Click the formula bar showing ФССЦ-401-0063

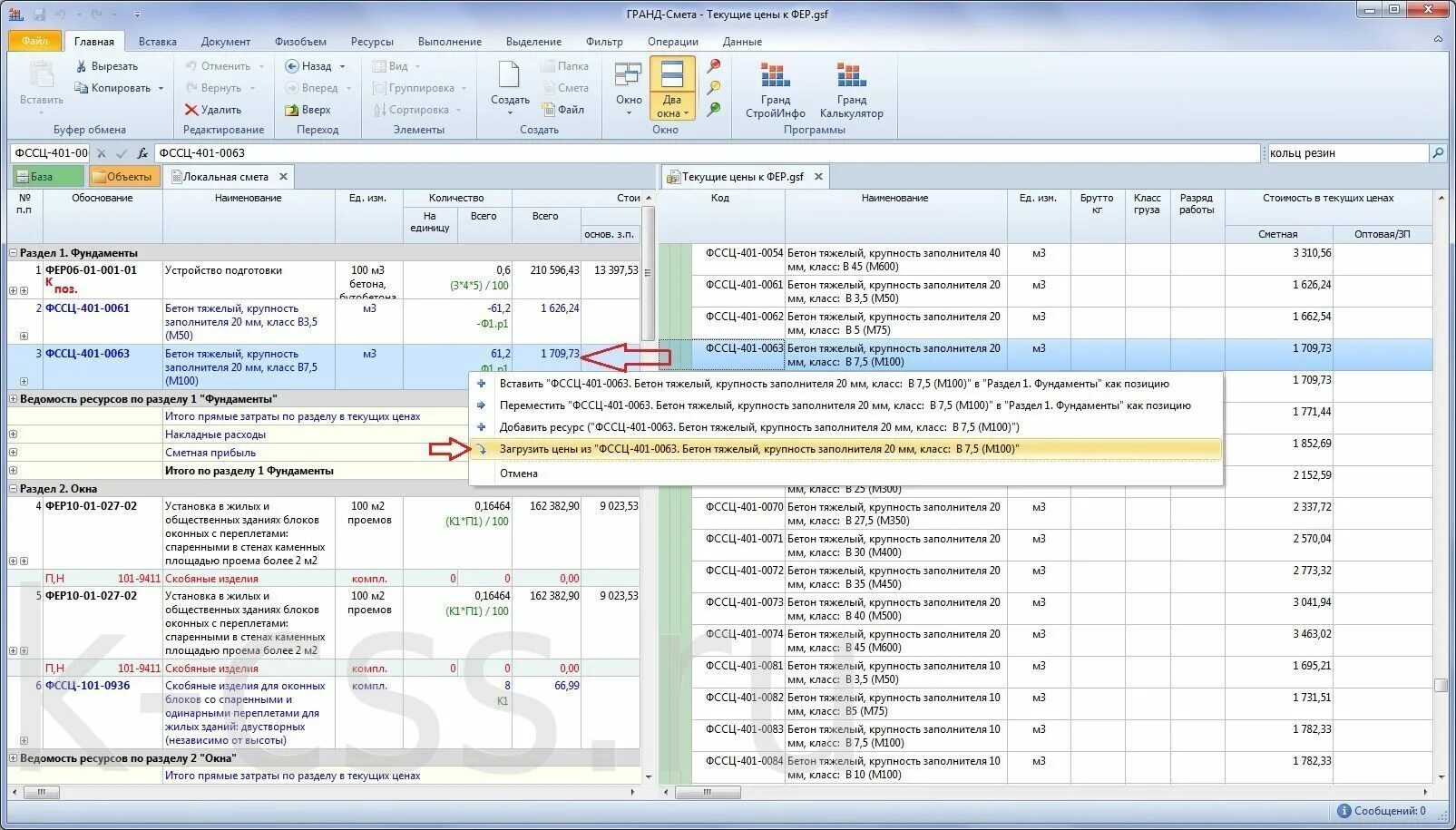tap(708, 153)
